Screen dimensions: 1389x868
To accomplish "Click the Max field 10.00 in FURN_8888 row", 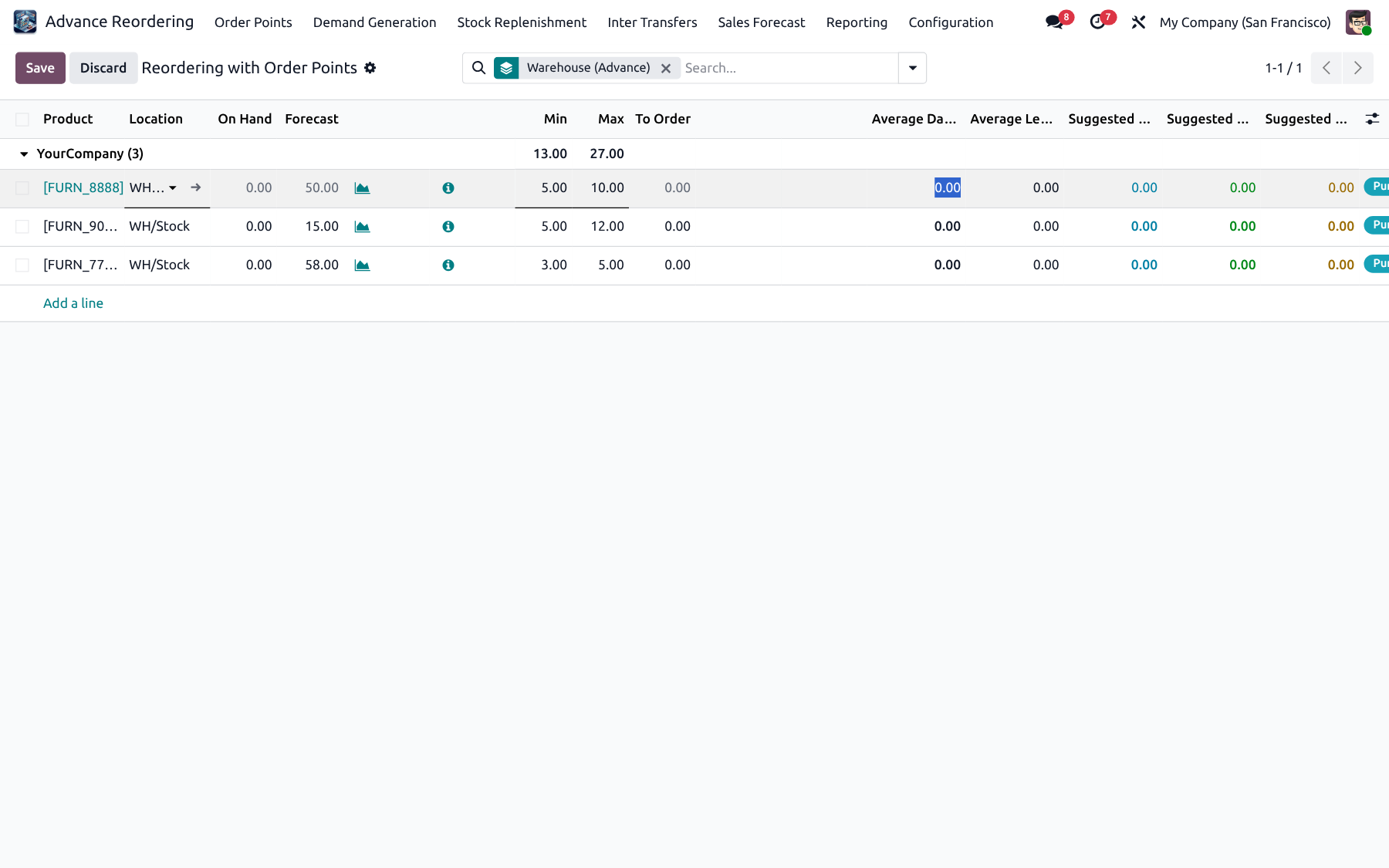I will [600, 188].
